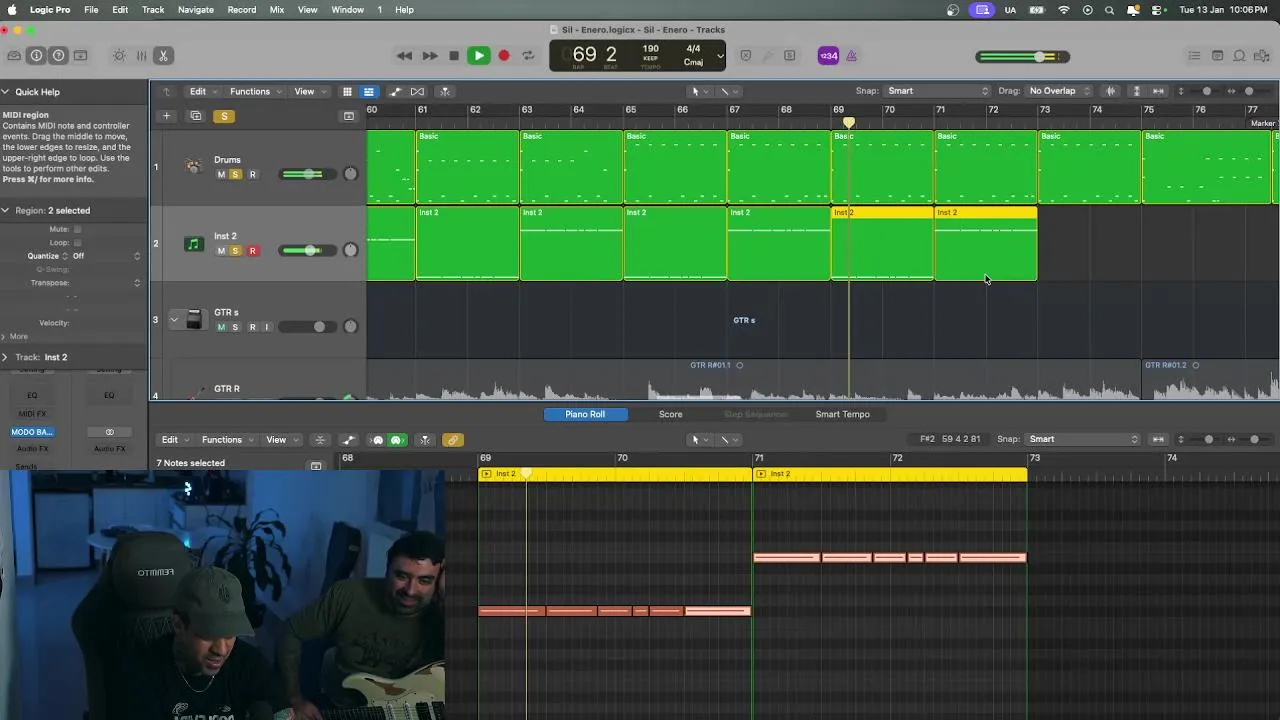1280x720 pixels.
Task: Switch to the Smart Tempo tab
Action: 842,414
